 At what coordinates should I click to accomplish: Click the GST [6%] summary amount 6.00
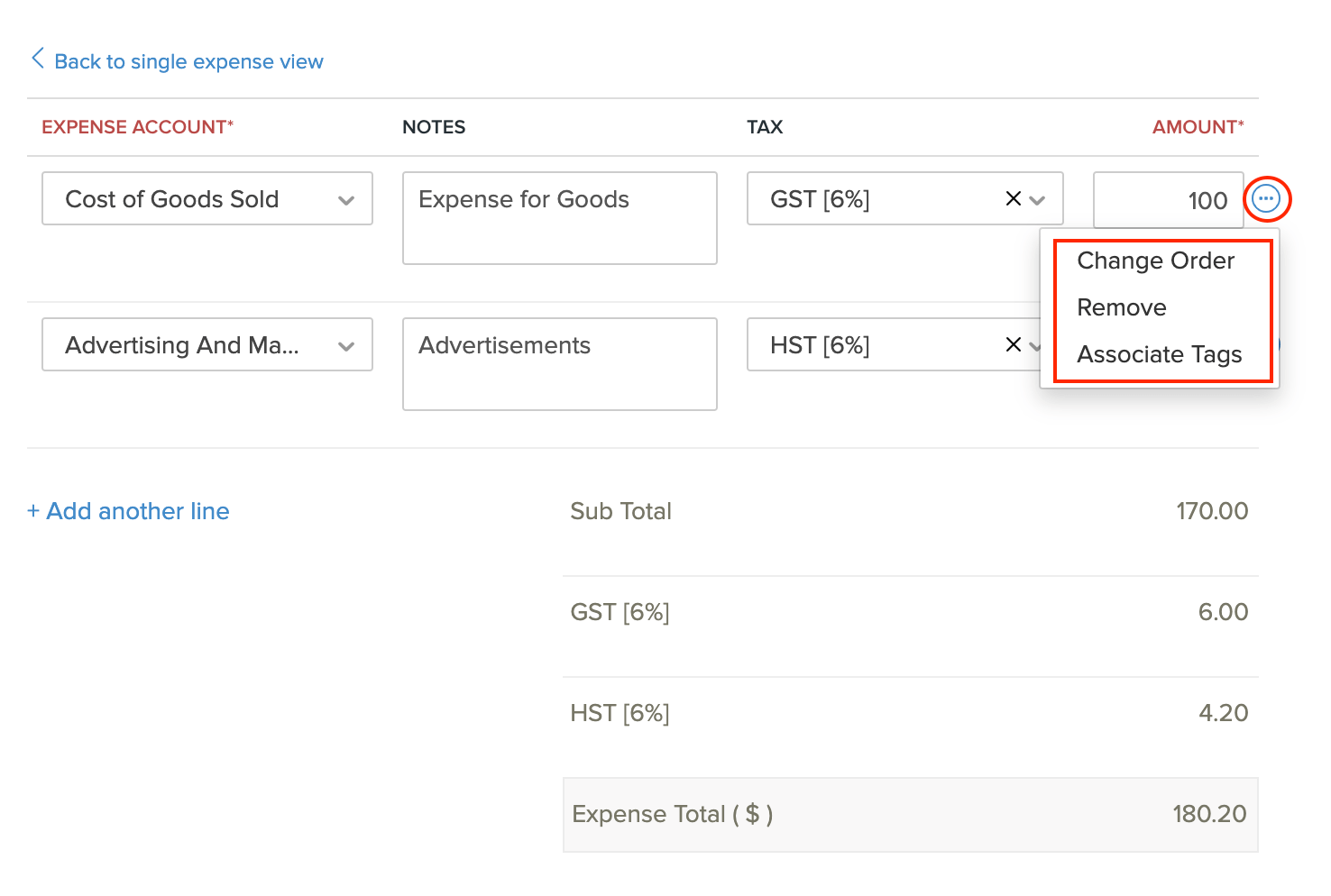tap(1222, 612)
